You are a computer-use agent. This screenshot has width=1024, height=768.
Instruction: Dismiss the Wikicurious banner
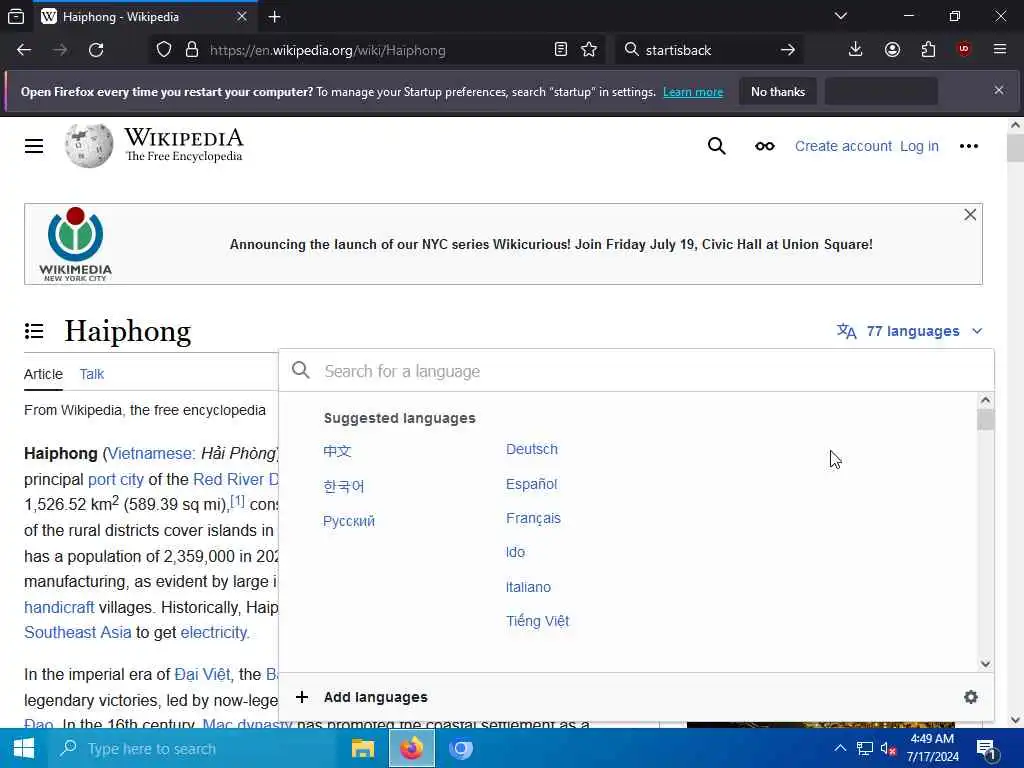(970, 215)
